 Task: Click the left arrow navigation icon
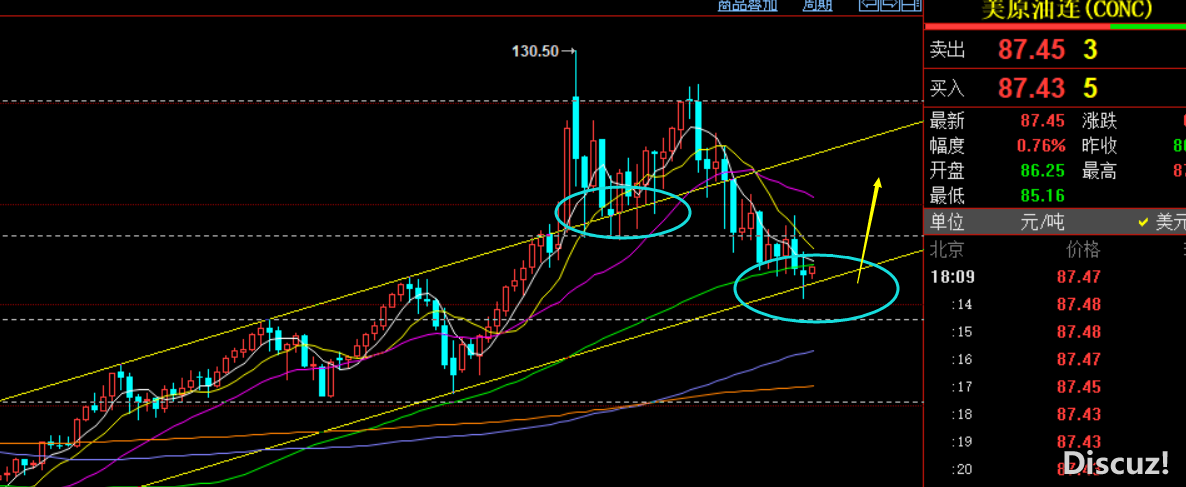click(x=868, y=5)
